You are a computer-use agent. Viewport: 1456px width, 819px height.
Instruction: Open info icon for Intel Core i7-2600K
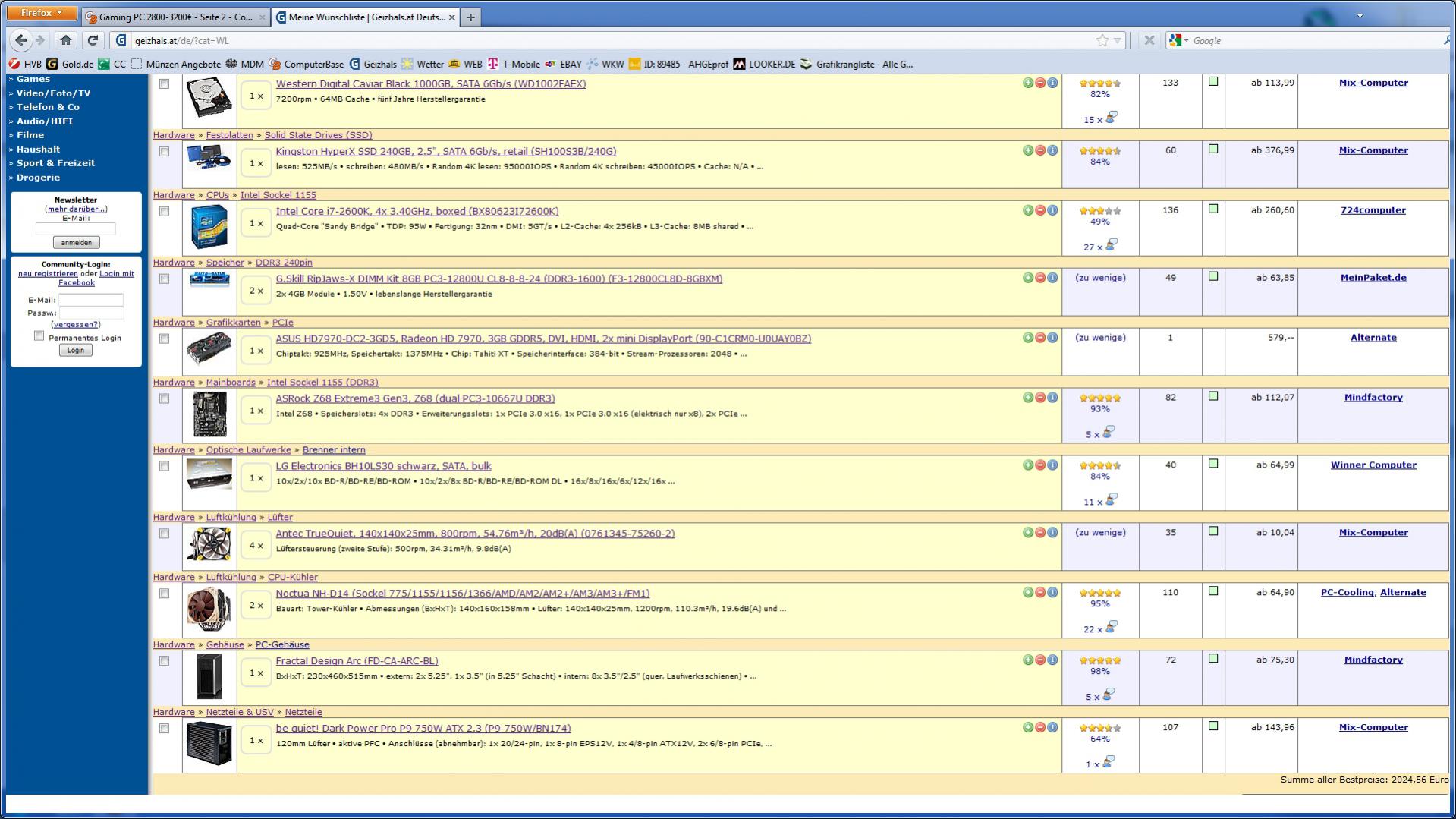pos(1052,210)
